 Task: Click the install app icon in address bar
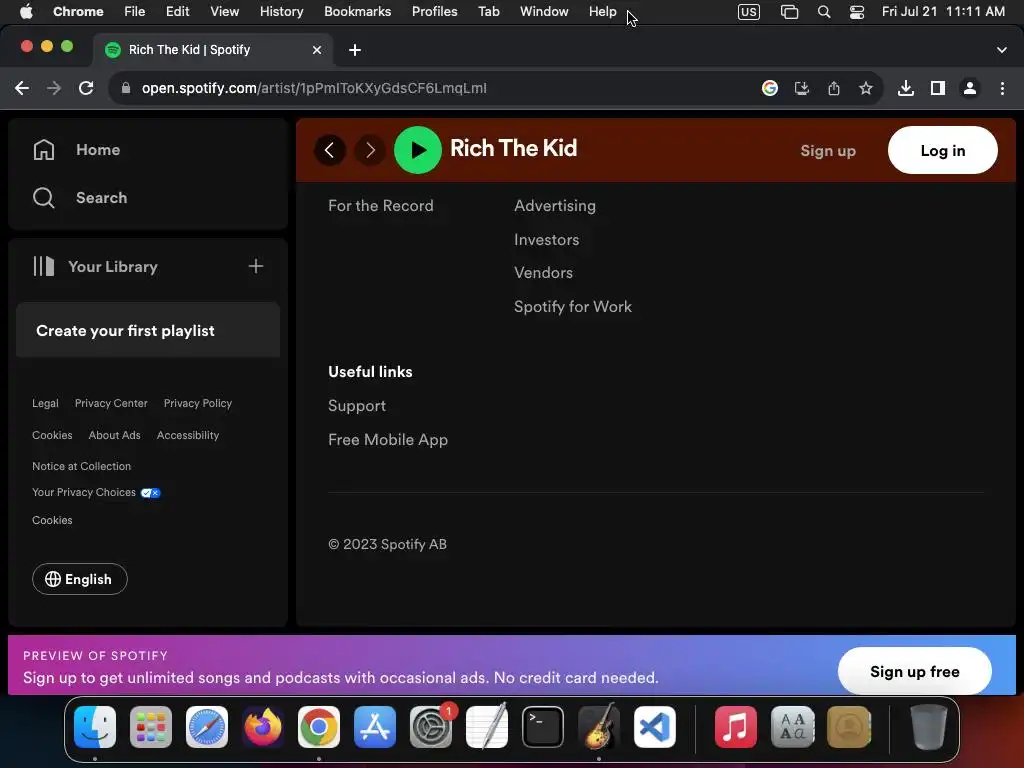tap(802, 88)
